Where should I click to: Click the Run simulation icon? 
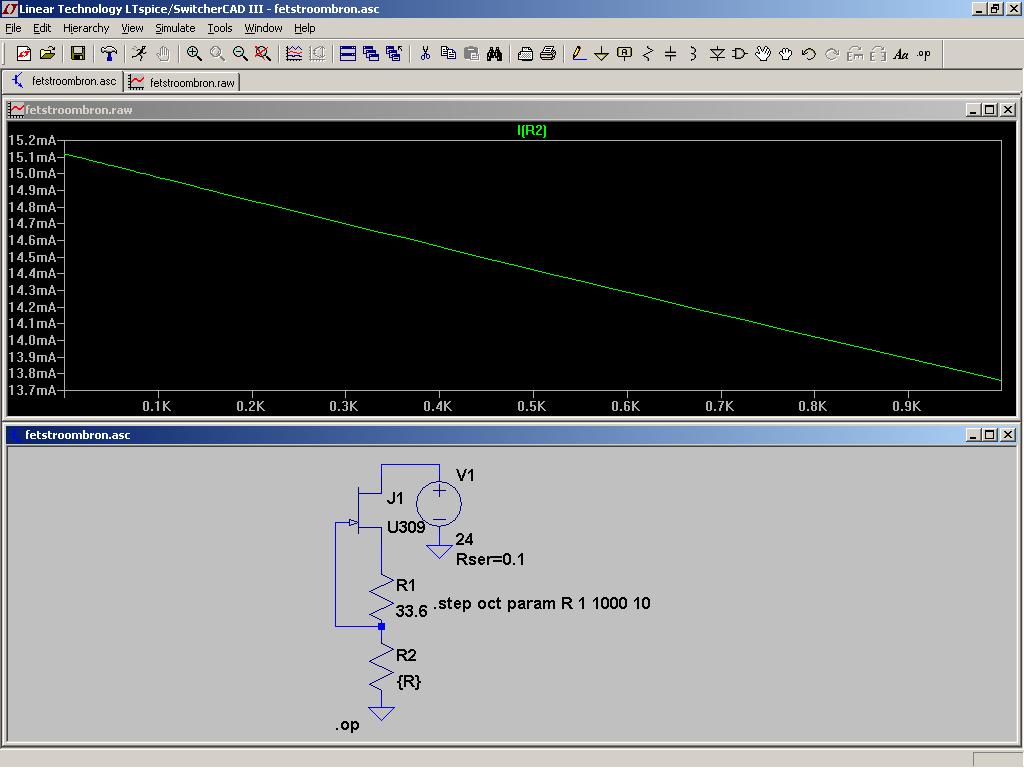(x=139, y=54)
